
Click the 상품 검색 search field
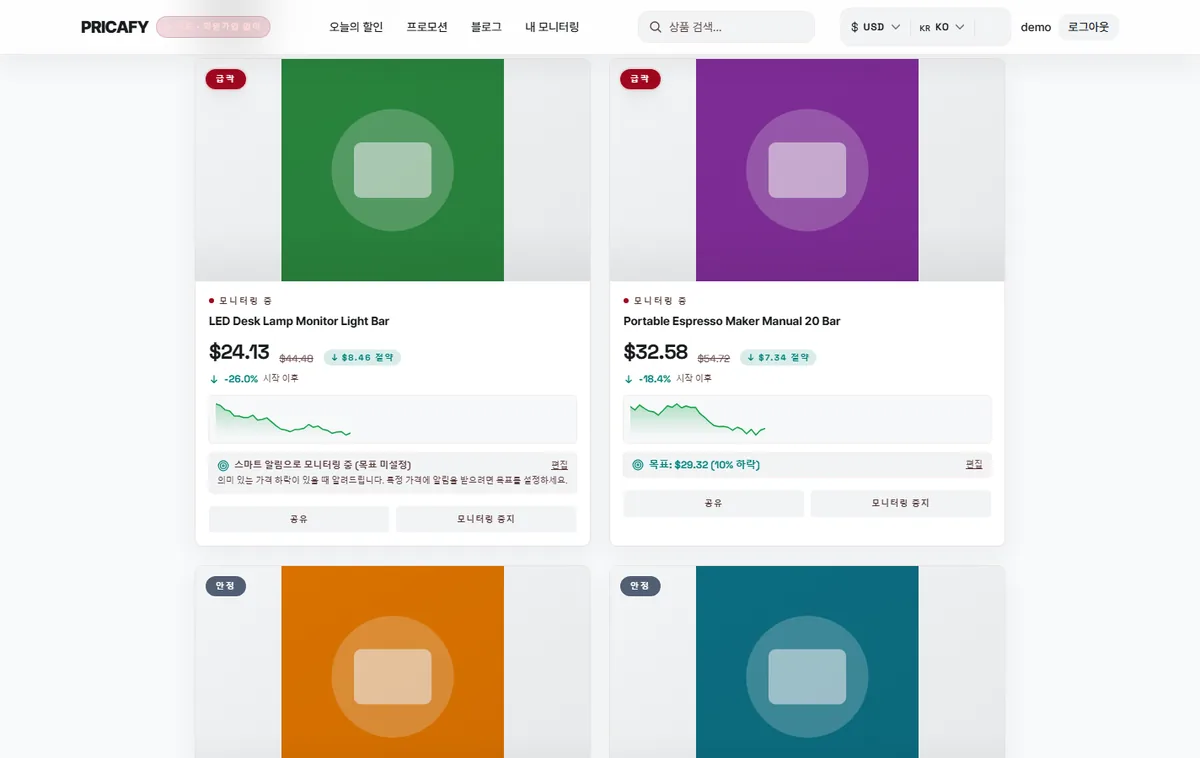[726, 27]
